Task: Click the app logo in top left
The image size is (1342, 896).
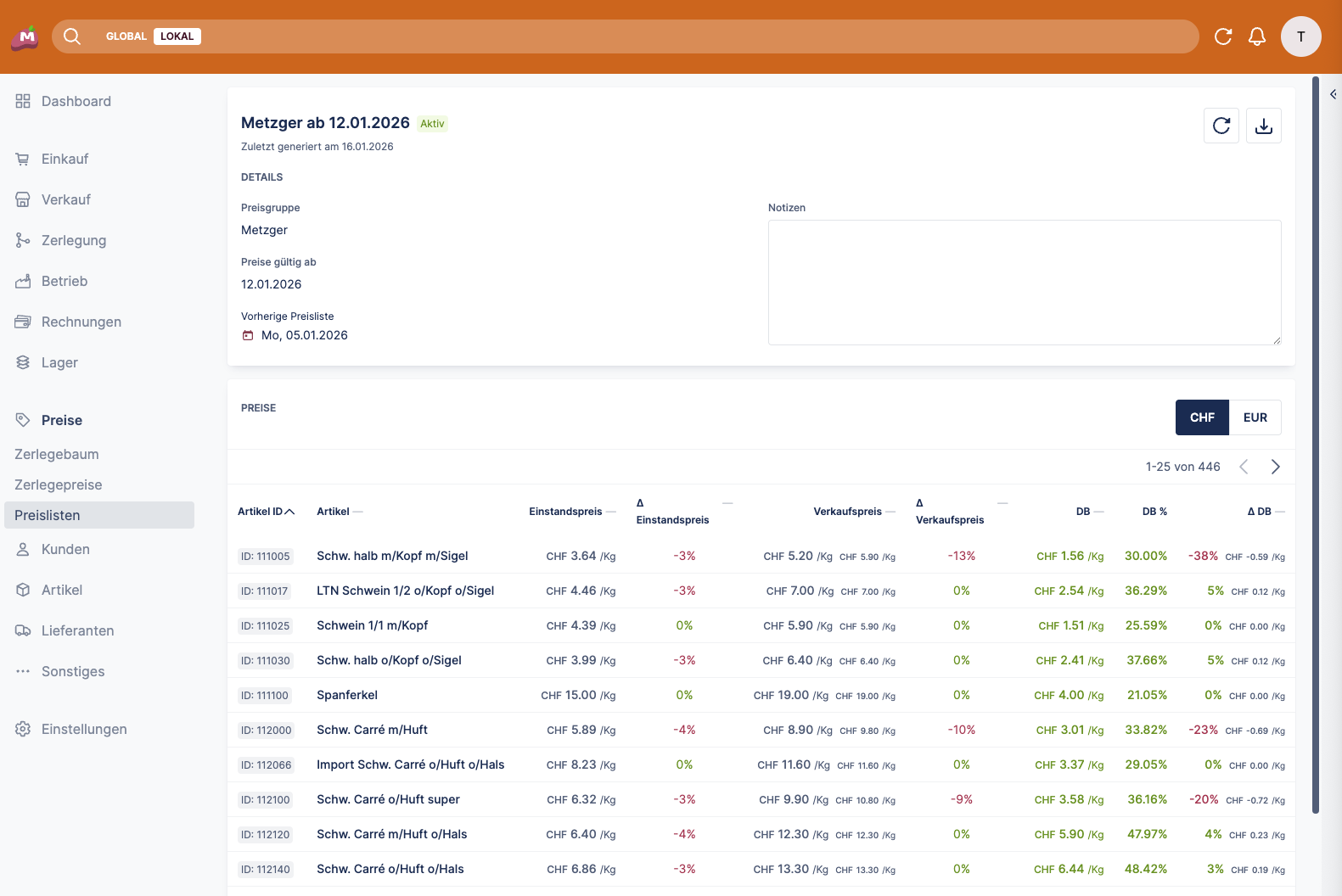Action: [x=25, y=36]
